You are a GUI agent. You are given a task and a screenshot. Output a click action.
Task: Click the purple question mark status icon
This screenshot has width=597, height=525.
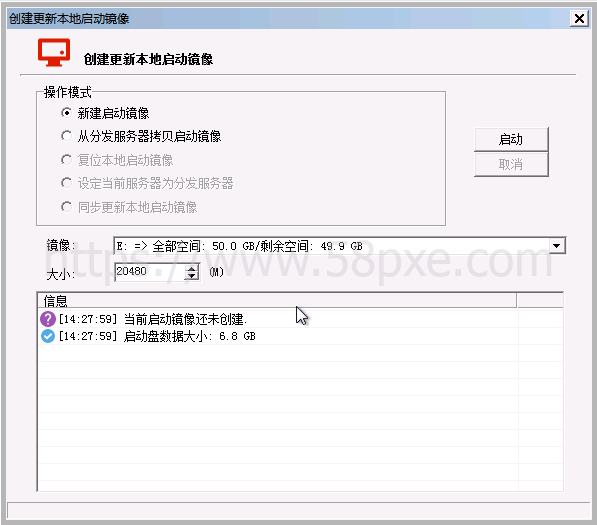click(x=48, y=319)
